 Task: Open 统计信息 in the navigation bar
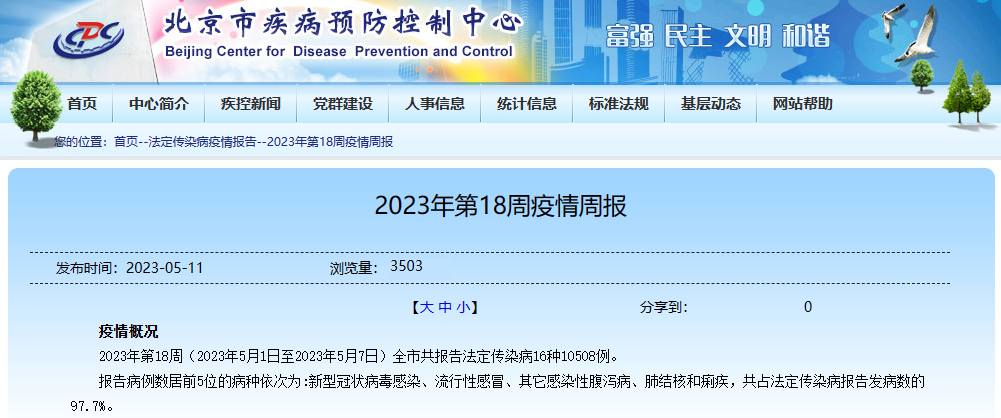tap(526, 103)
